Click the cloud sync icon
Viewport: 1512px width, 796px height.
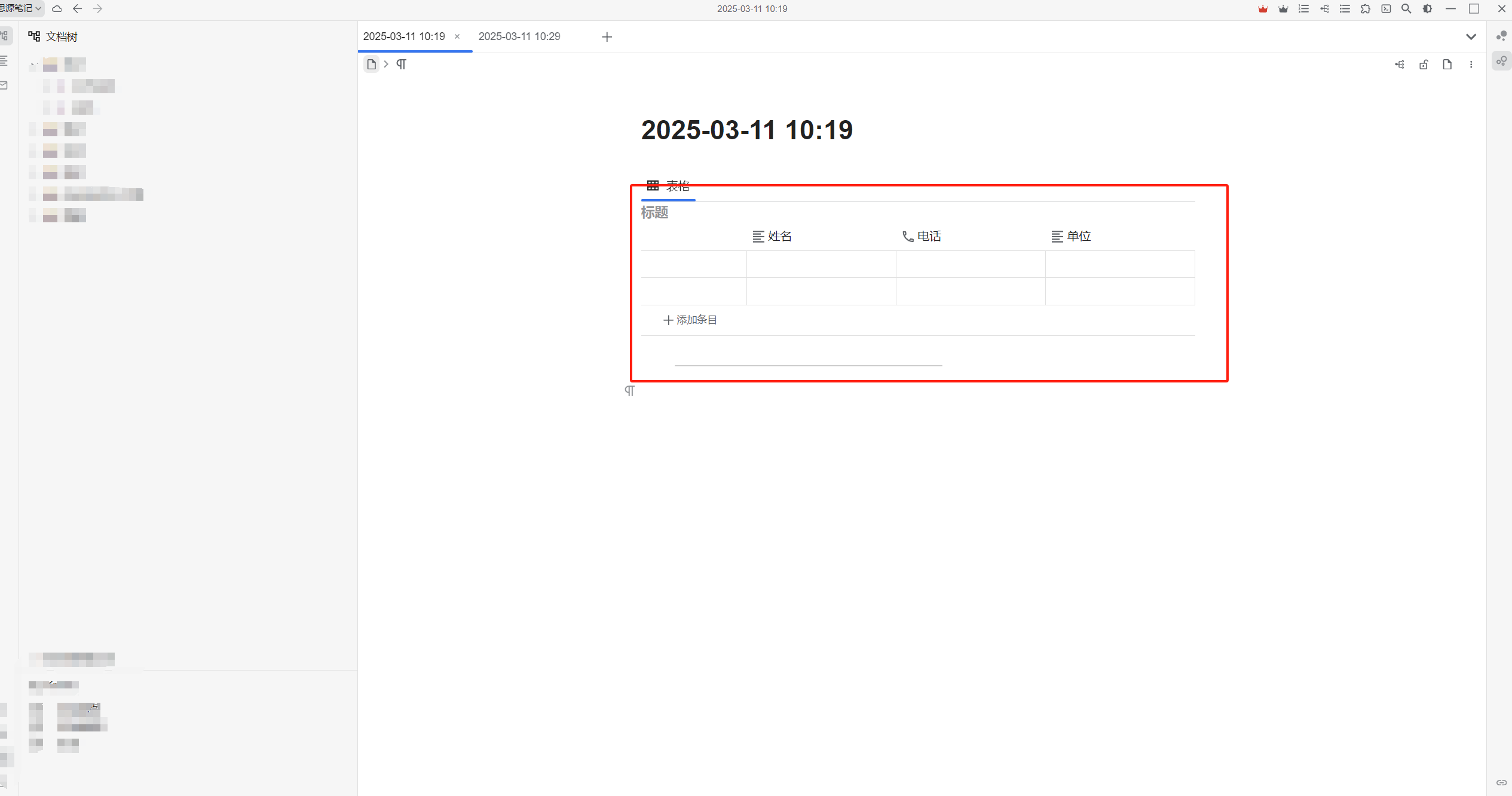(57, 9)
